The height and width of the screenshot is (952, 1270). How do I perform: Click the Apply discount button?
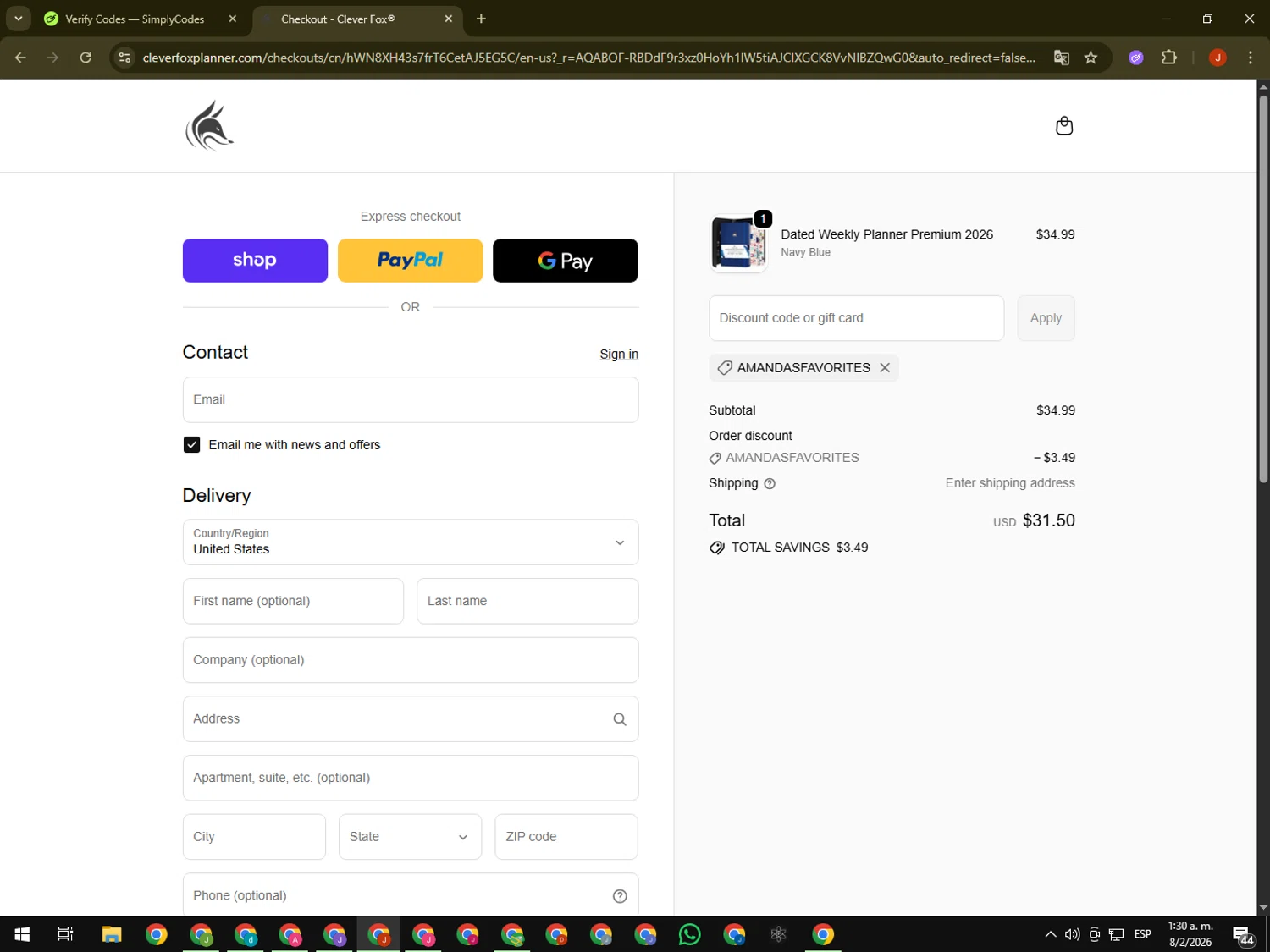[1046, 318]
